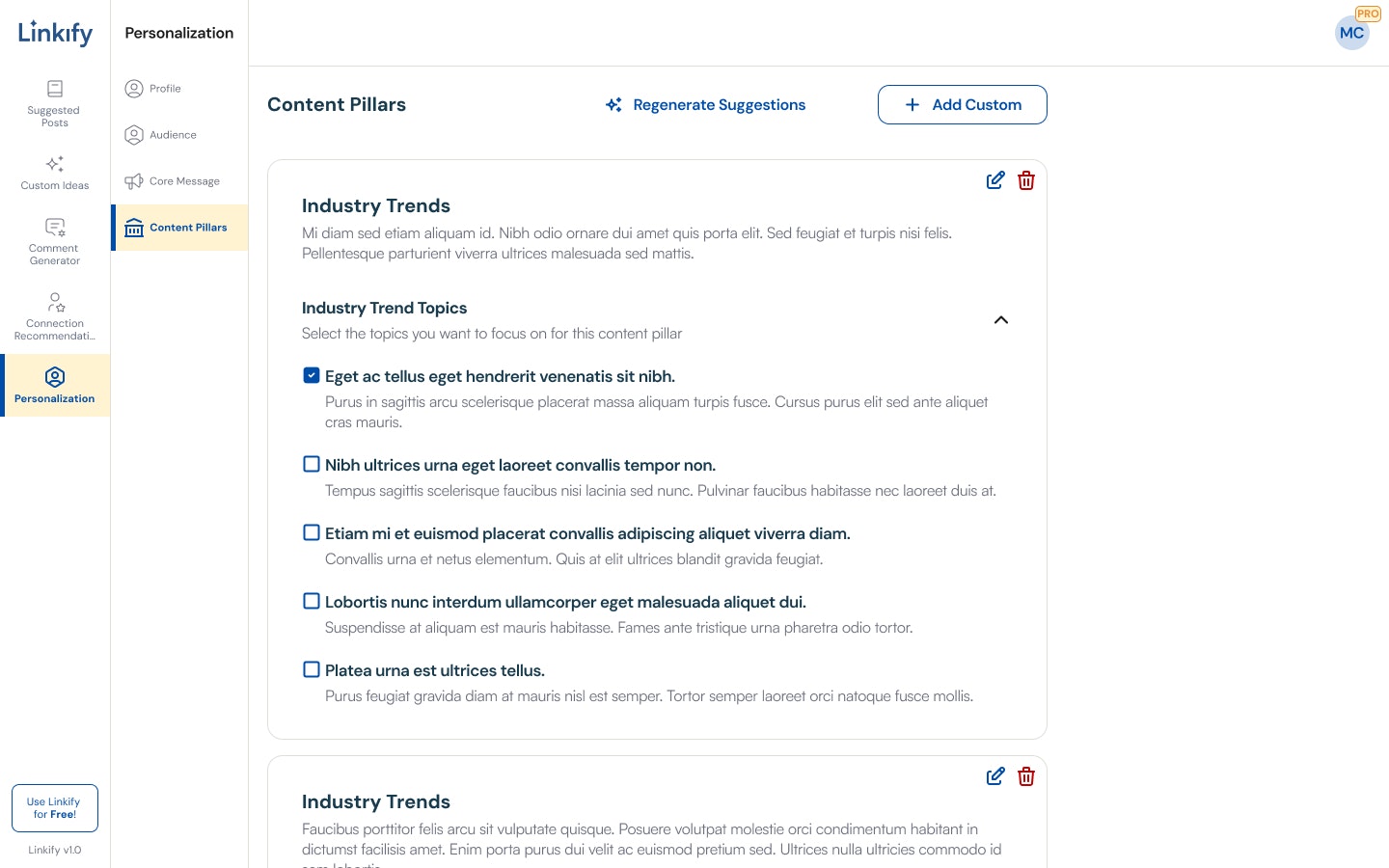Open Connection Recommendations in sidebar
The image size is (1389, 868).
(x=55, y=316)
